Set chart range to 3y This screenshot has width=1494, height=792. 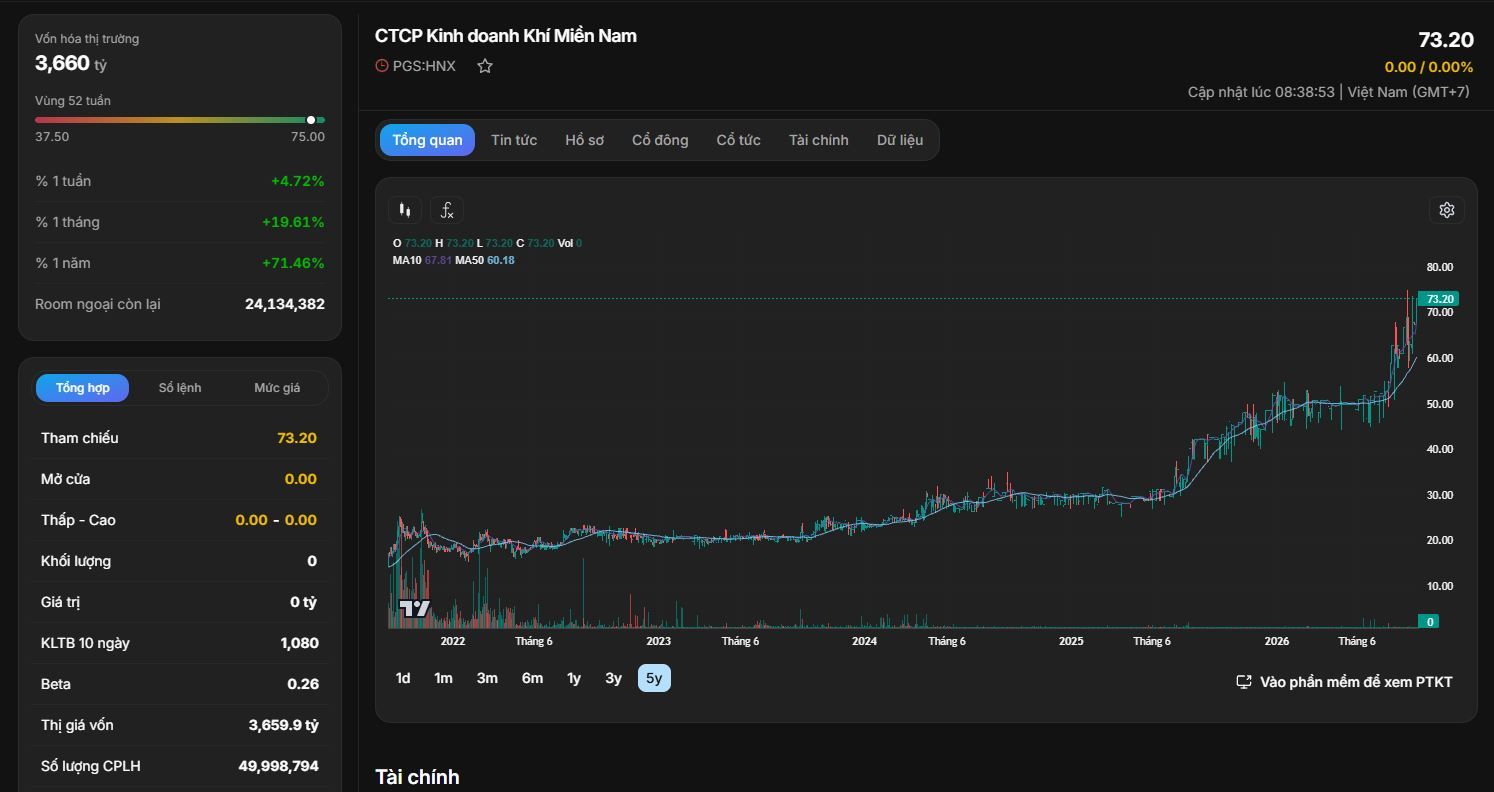click(613, 678)
